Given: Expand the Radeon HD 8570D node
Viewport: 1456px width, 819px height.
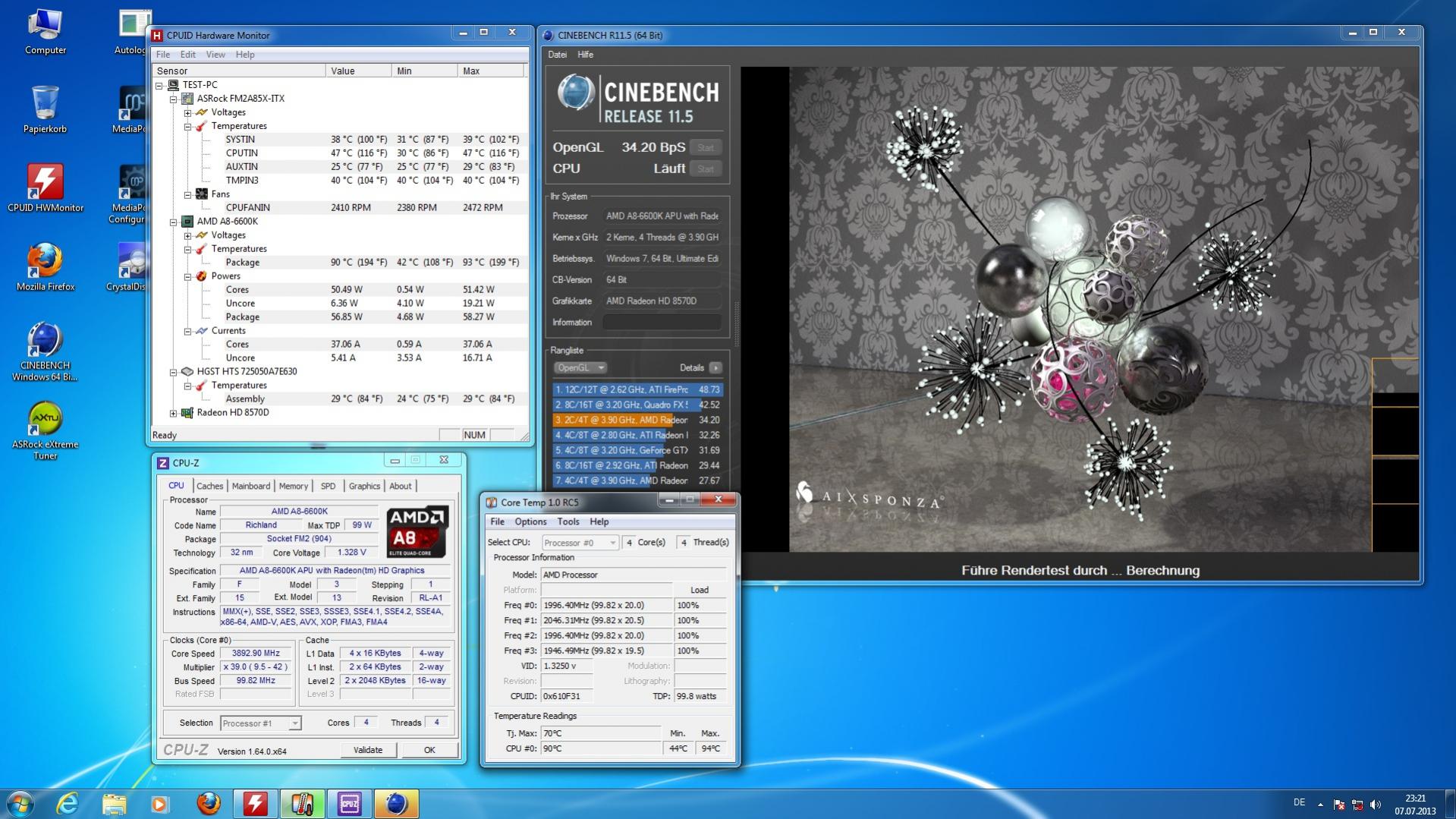Looking at the screenshot, I should pos(174,413).
